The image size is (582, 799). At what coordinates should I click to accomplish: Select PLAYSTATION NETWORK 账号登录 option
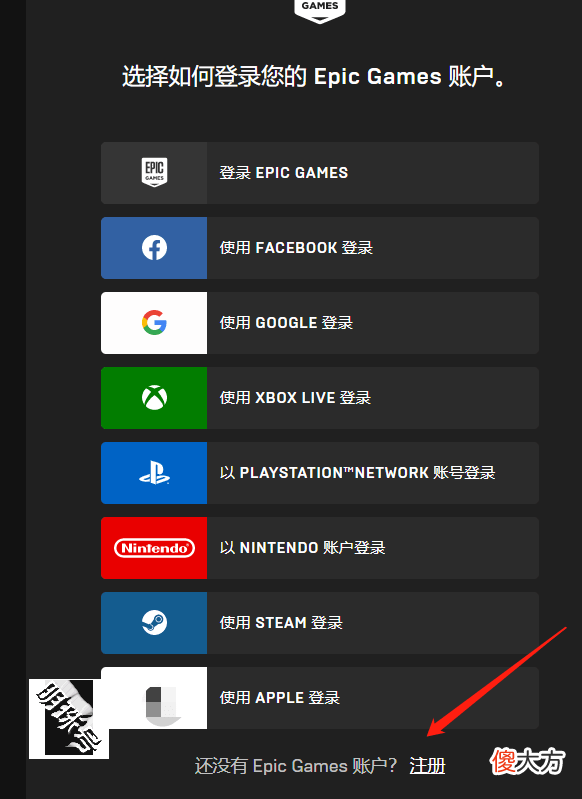320,473
